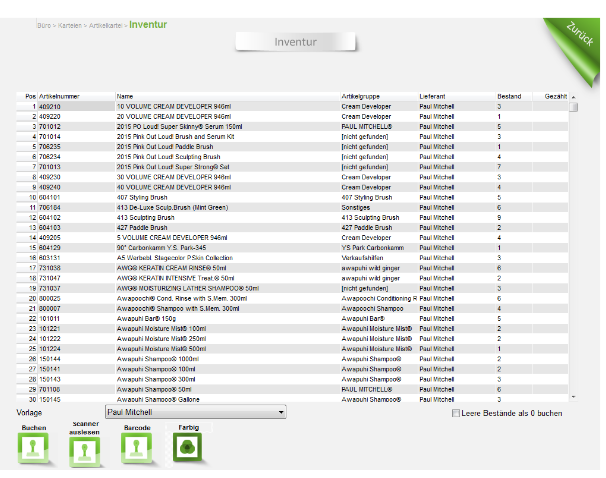Screen dimensions: 606x478
Task: Select article number 604102
Action: (x=50, y=217)
